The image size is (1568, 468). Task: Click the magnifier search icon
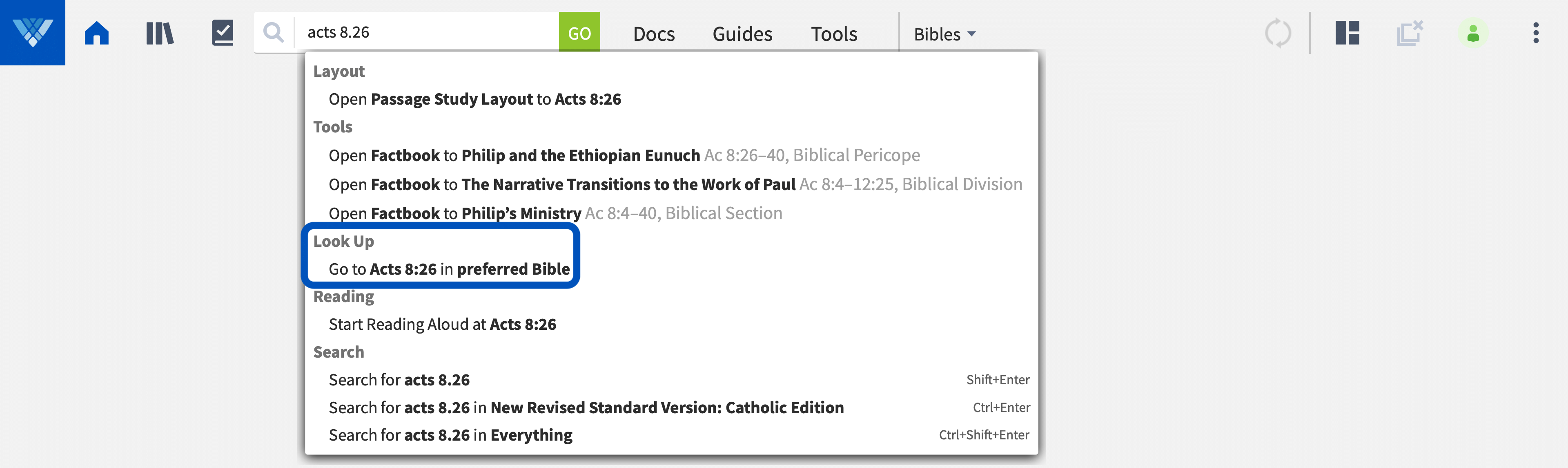[274, 32]
